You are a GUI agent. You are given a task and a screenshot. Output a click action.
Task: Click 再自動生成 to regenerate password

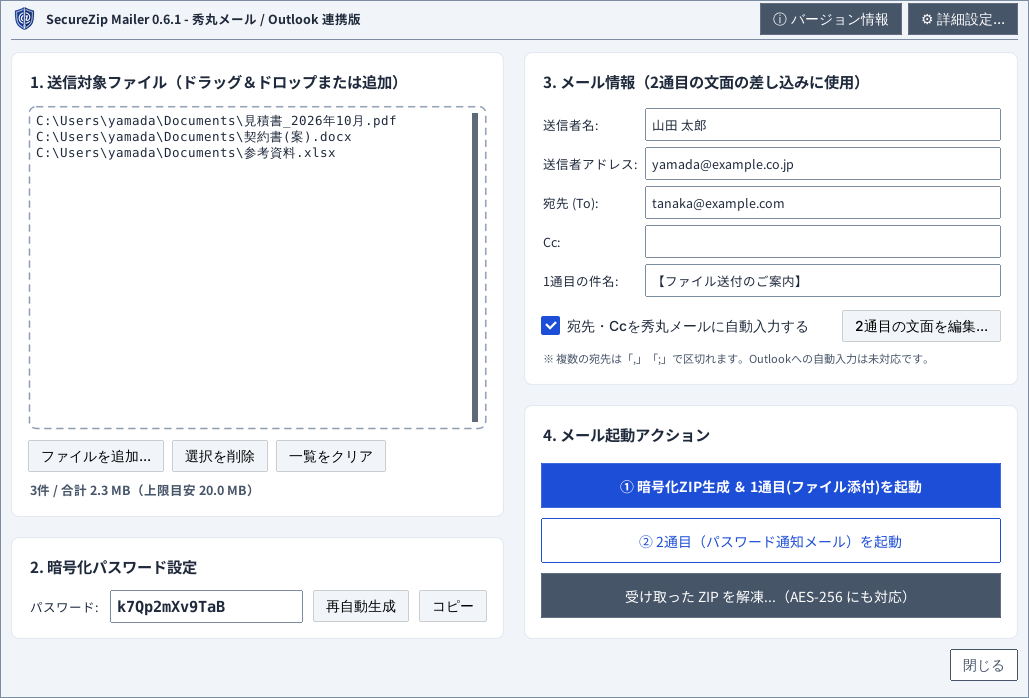pos(361,606)
